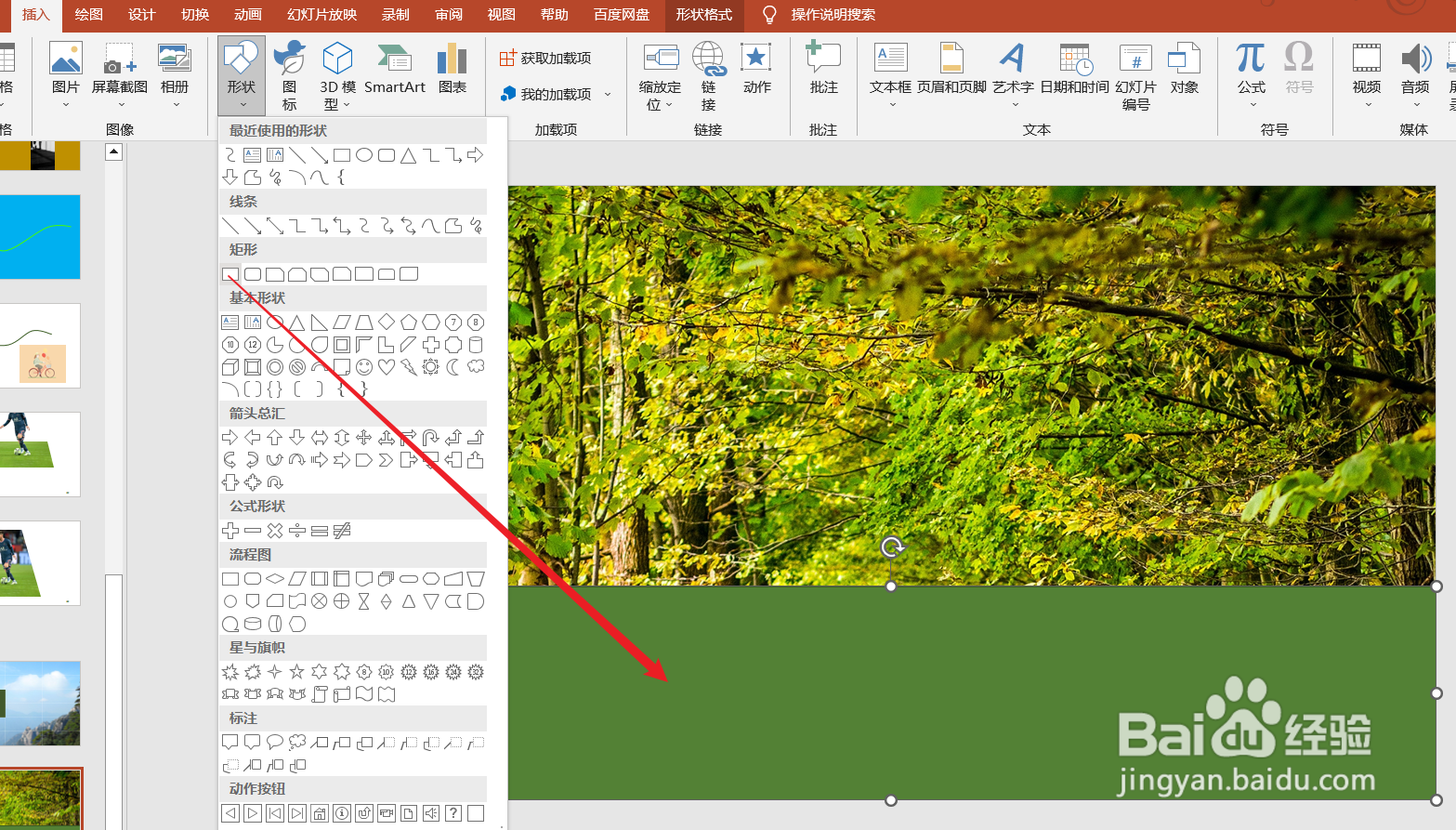Screen dimensions: 1456x830
Task: Pick the question-mark Help action button
Action: coord(453,813)
